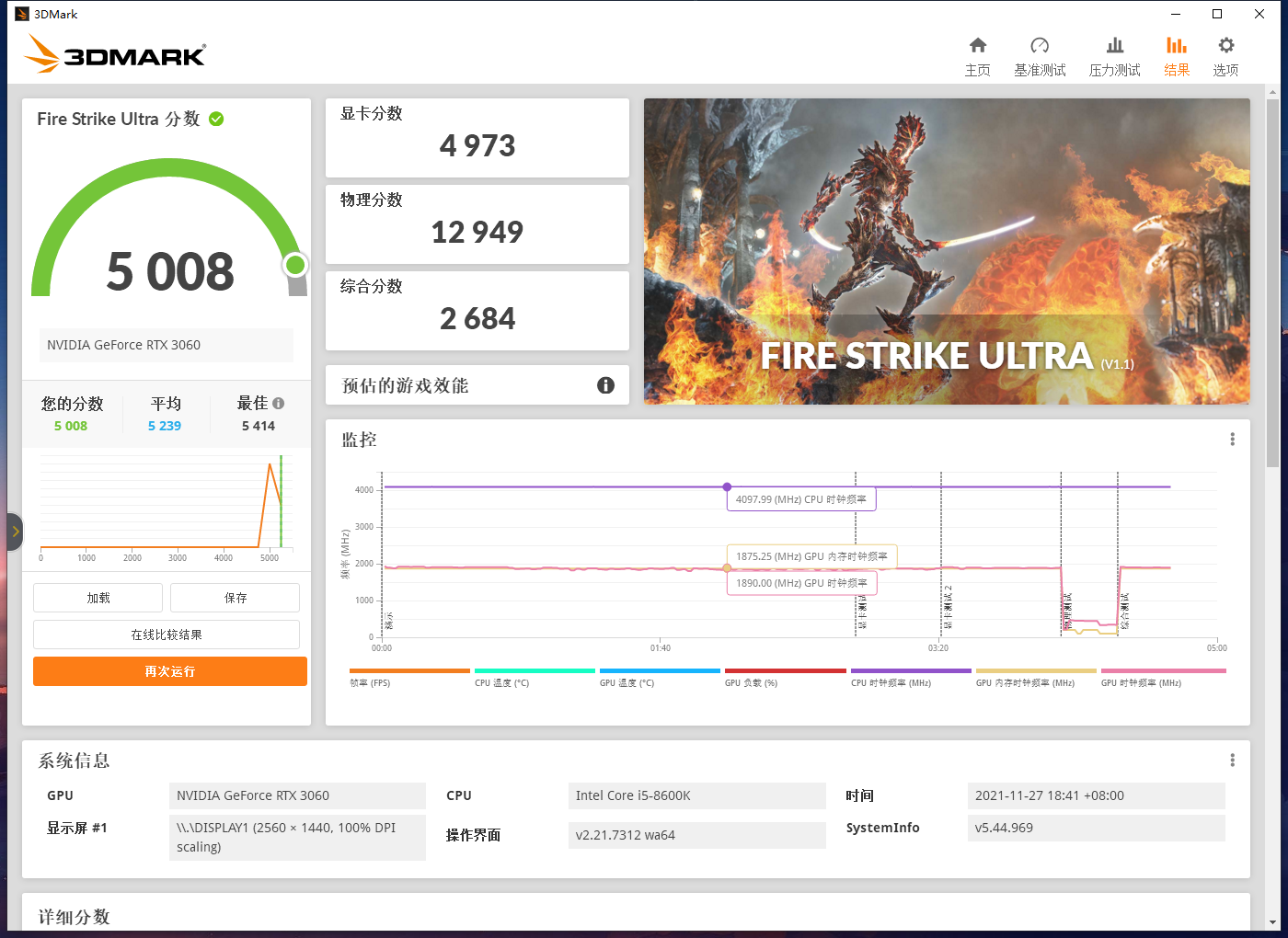Click the handle on the score gauge dial
Screen dimensions: 1288x938
tap(295, 265)
